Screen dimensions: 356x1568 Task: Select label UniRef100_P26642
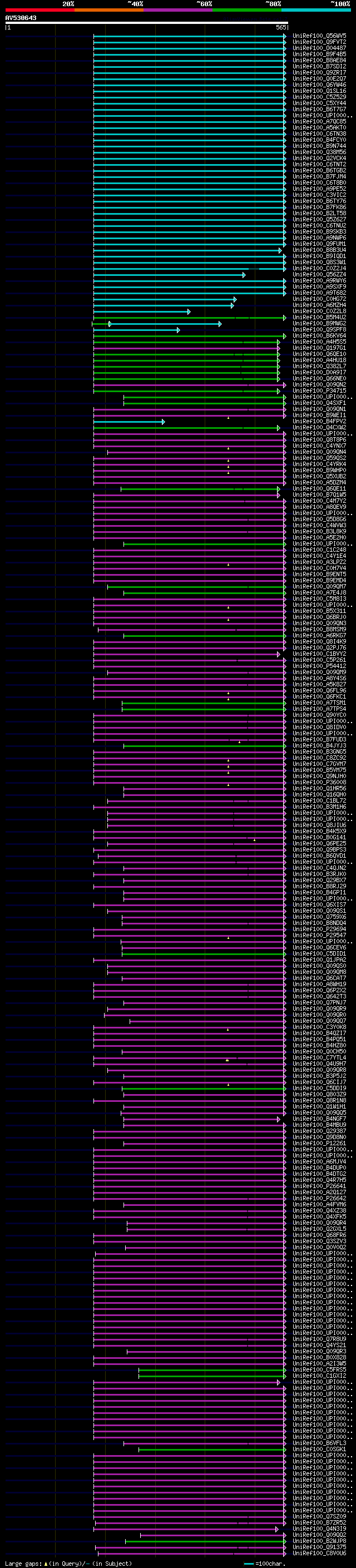click(x=319, y=1198)
